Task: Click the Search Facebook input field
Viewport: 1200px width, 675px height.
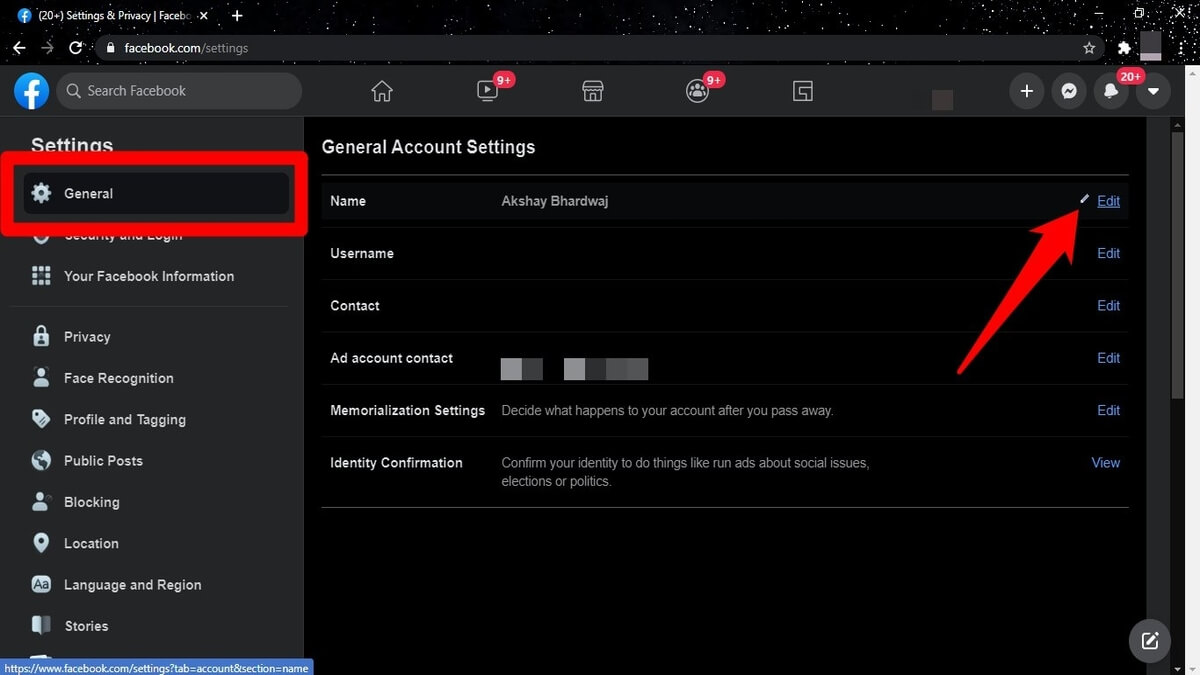Action: pos(180,91)
